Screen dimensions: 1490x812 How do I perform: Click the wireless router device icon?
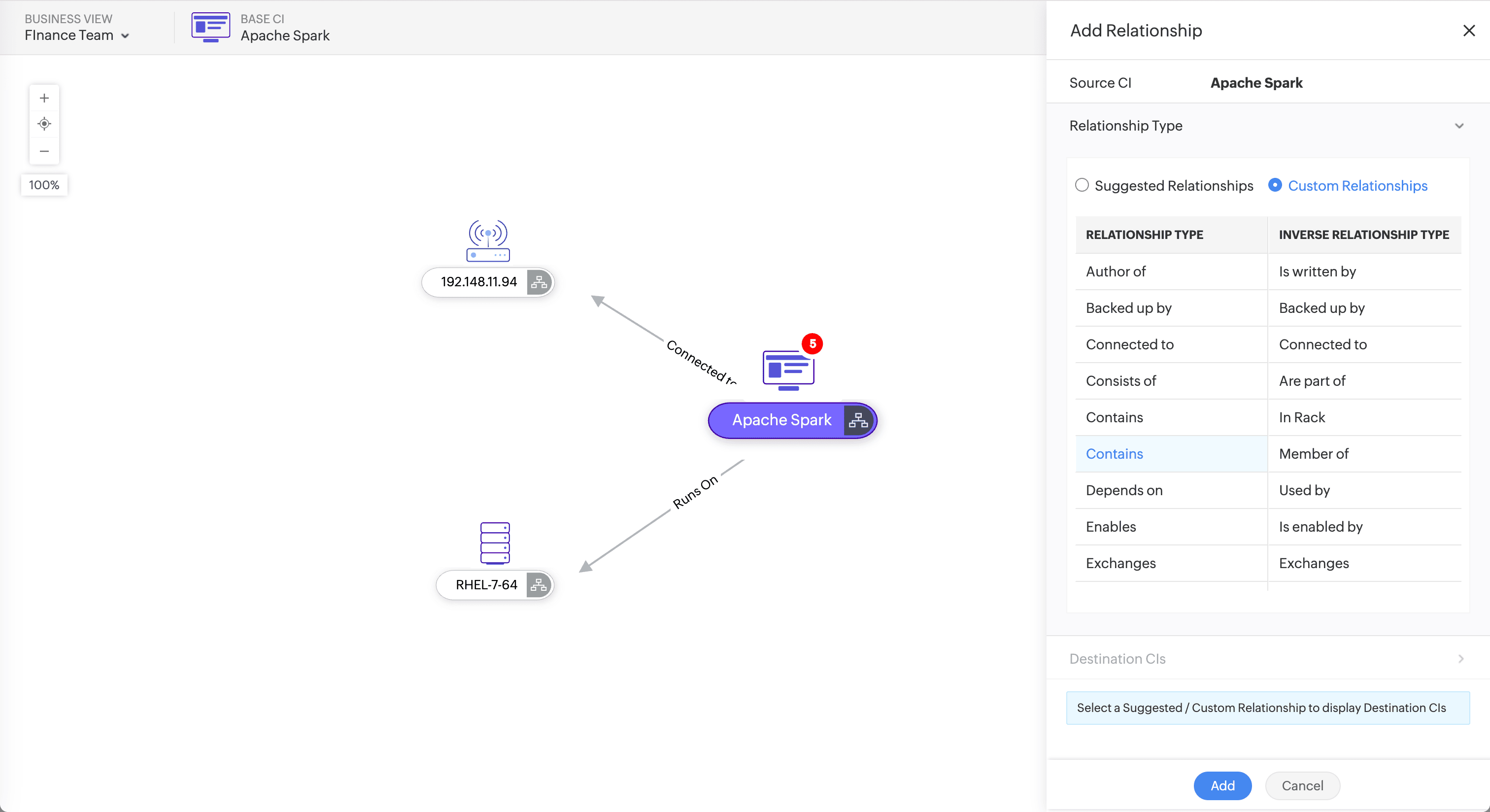pyautogui.click(x=488, y=240)
